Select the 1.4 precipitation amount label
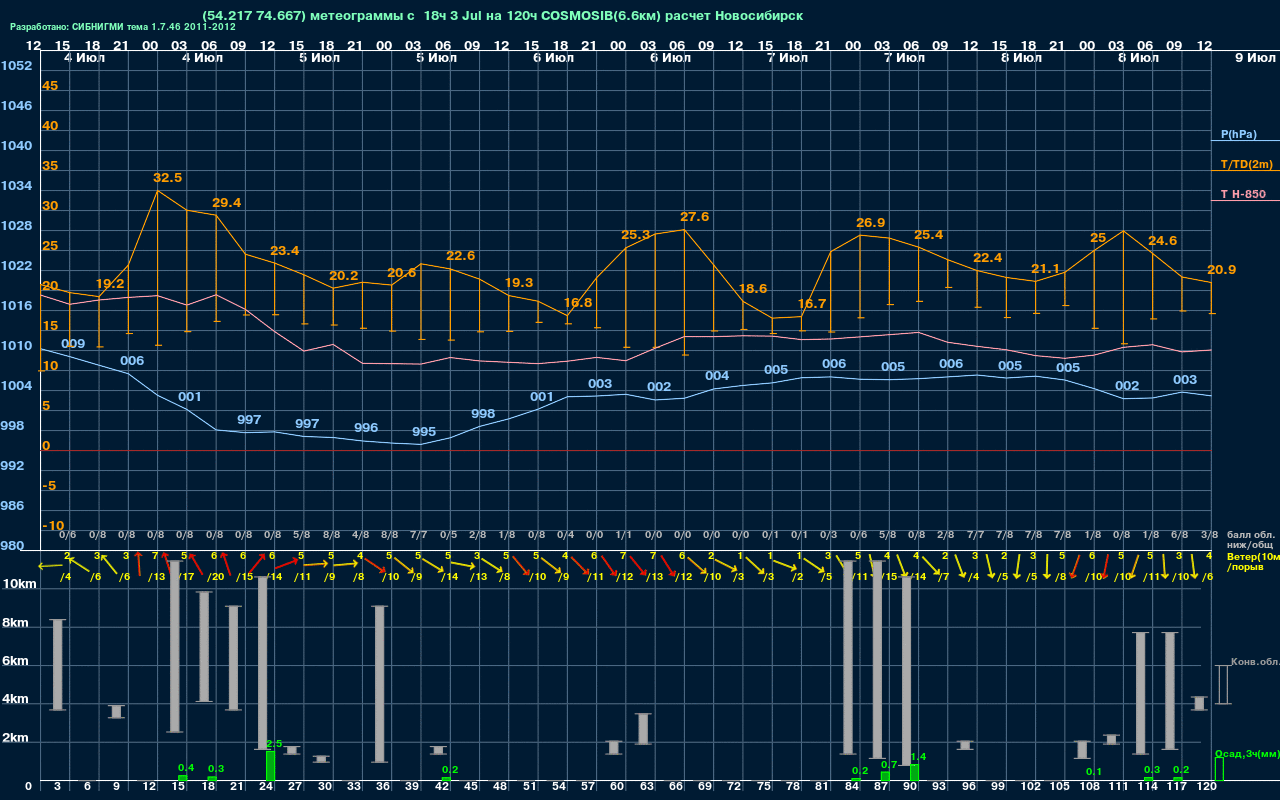 click(x=919, y=757)
